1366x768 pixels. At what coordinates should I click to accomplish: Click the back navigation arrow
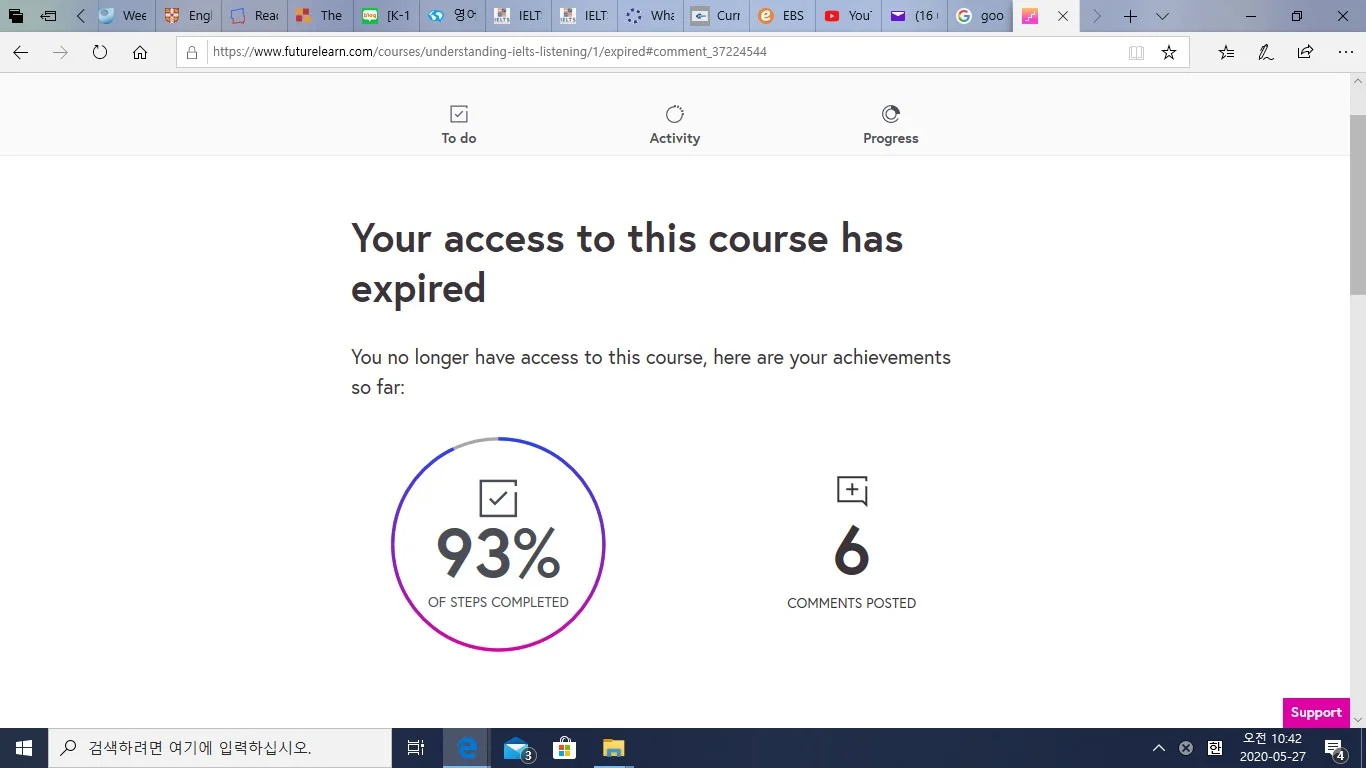(20, 52)
